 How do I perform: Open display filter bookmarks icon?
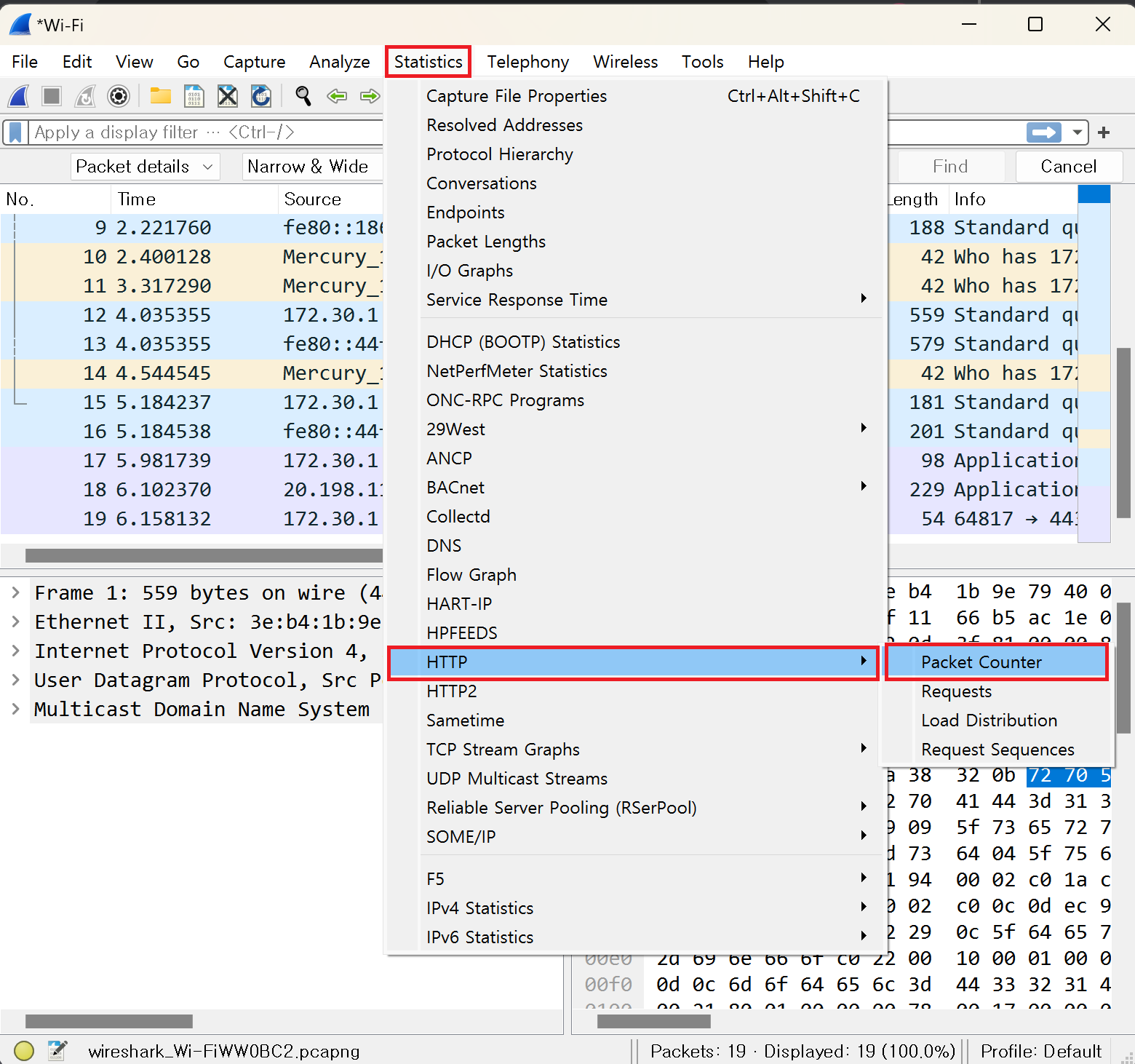point(15,132)
